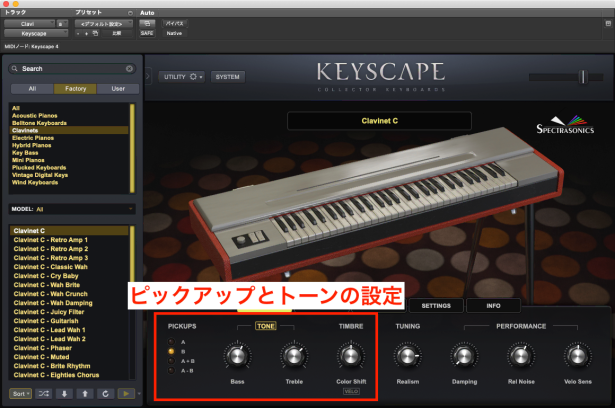Select pickup A
Image resolution: width=615 pixels, height=408 pixels.
coord(171,342)
